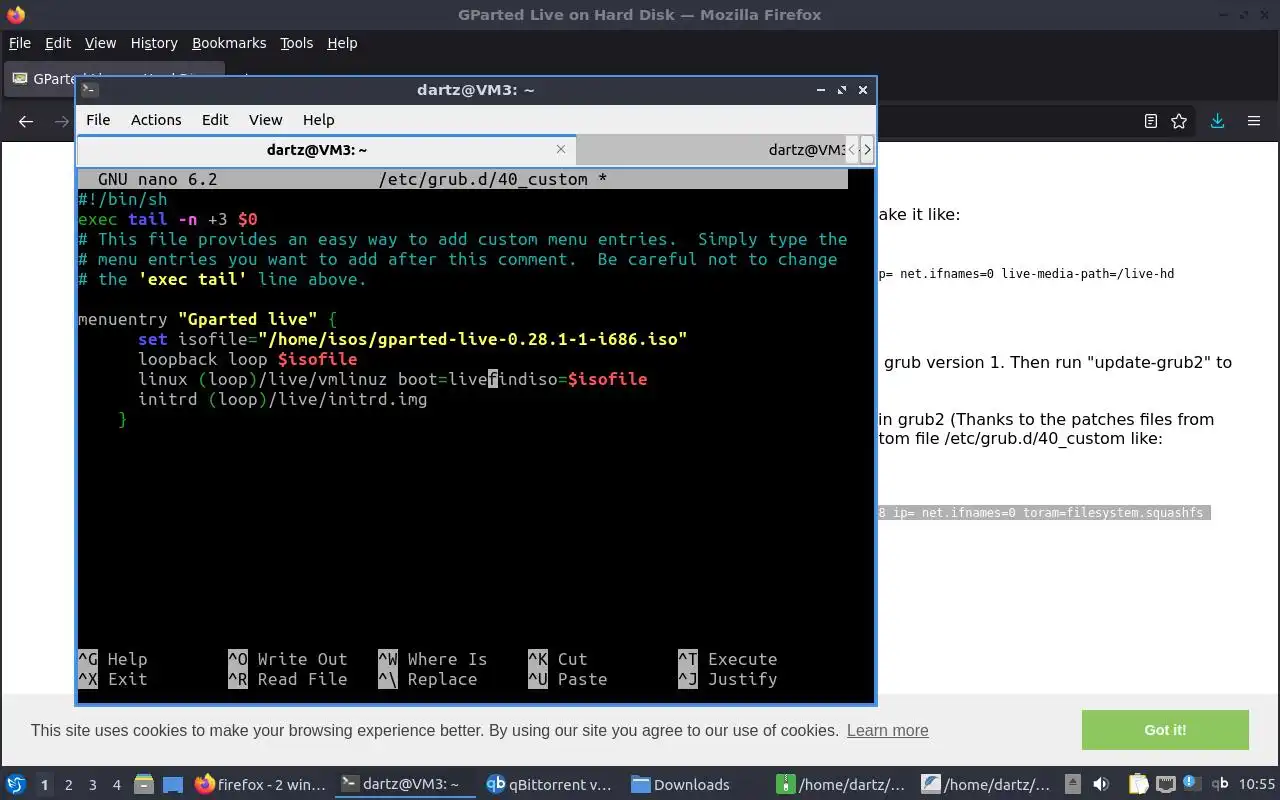Open the terminal View menu
Screen dimensions: 1280x800
point(265,119)
